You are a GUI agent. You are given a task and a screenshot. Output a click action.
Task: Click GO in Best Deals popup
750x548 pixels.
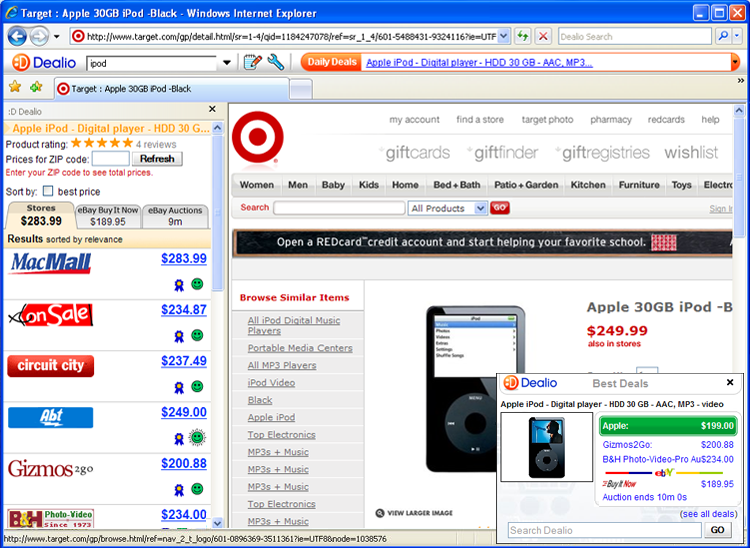coord(717,530)
